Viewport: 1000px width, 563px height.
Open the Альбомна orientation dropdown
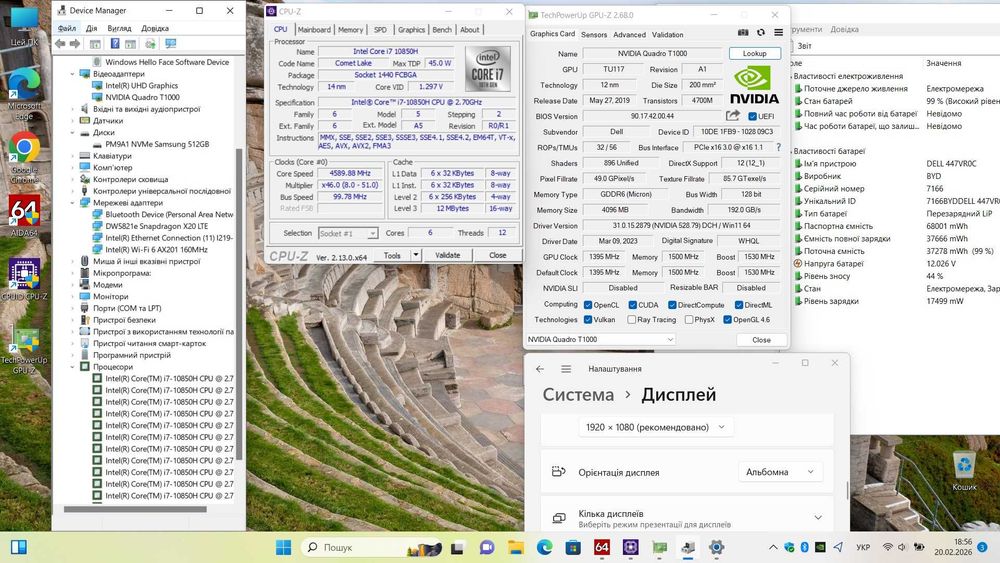tap(779, 472)
